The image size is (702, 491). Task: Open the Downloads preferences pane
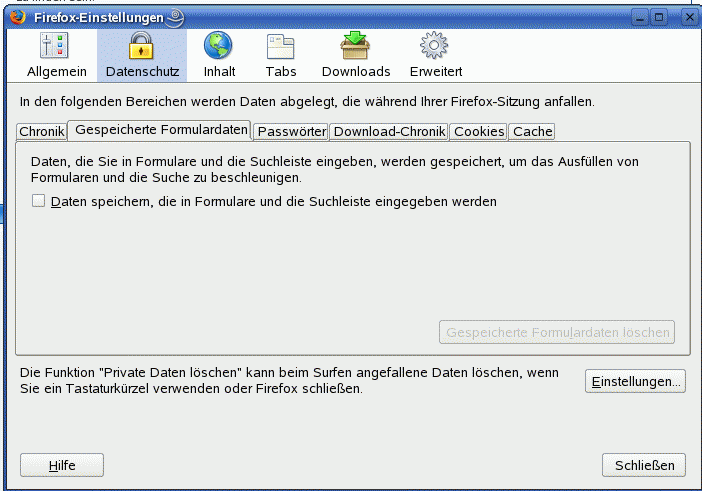coord(356,56)
